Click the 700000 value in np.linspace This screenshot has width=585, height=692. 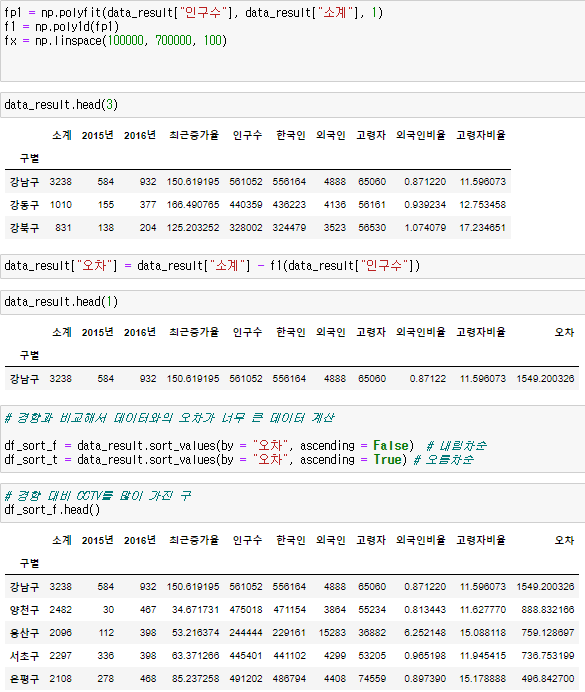point(173,41)
